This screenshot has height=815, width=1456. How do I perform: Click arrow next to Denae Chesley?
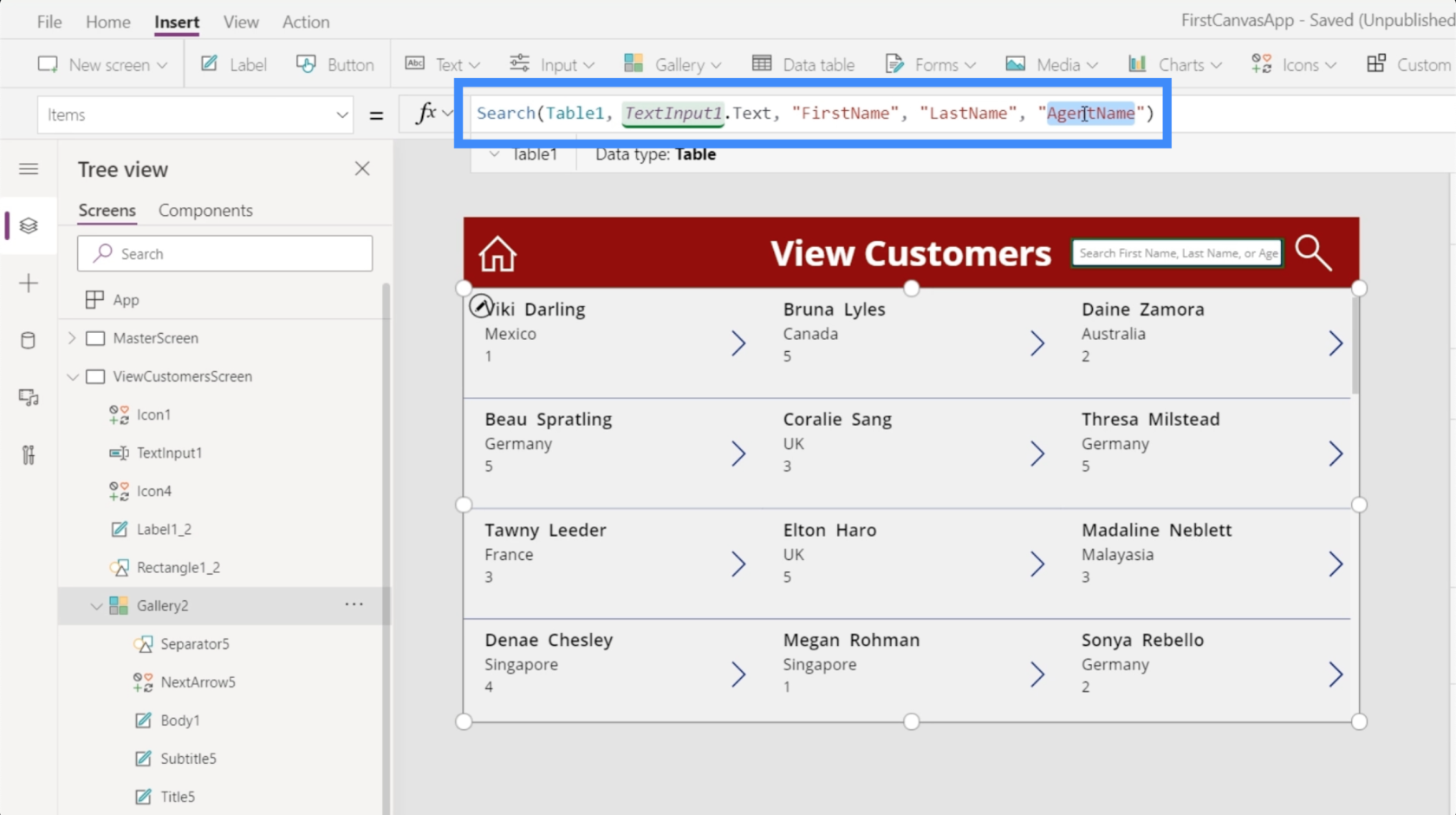[x=738, y=675]
